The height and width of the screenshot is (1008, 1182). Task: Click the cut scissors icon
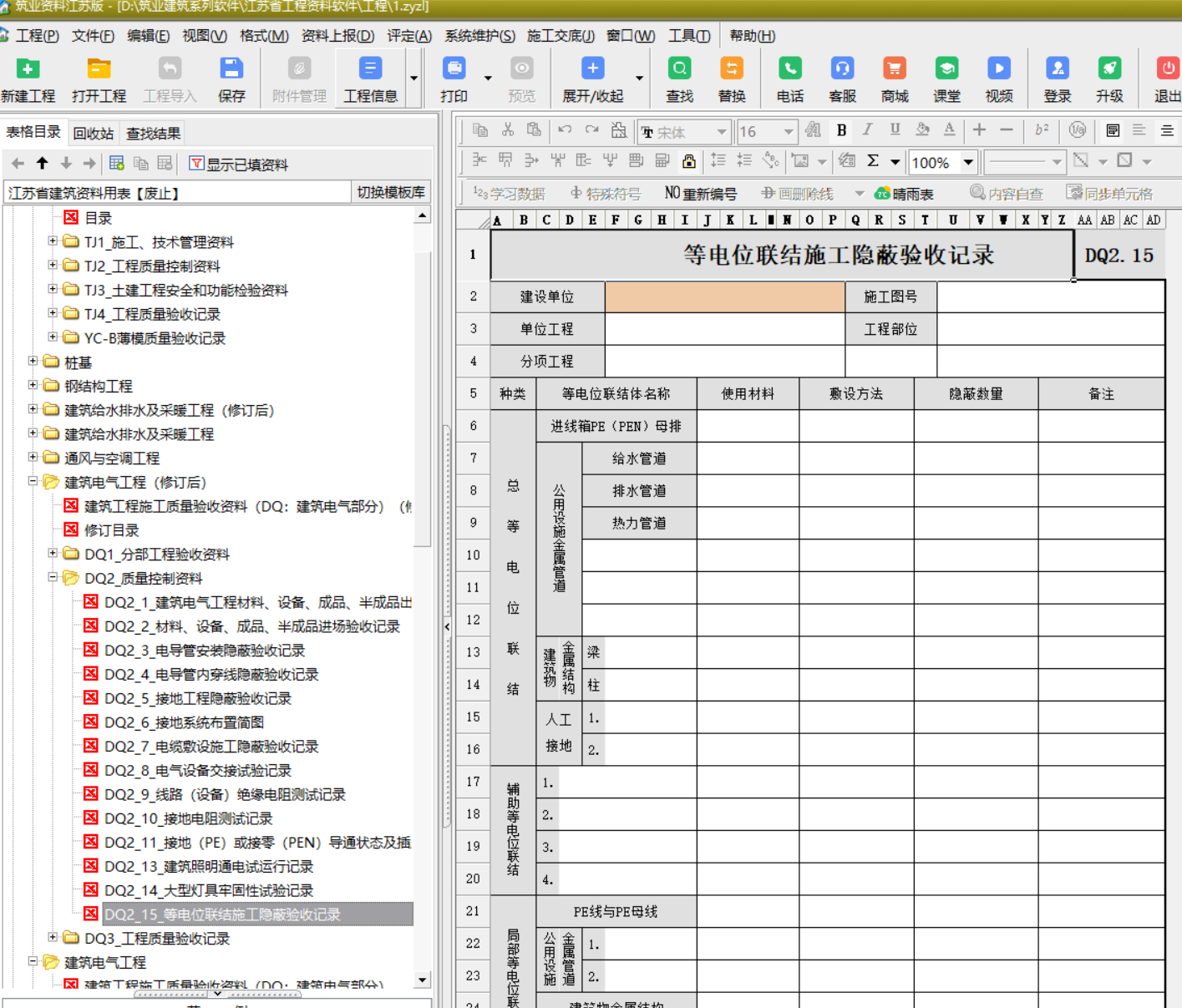coord(507,130)
